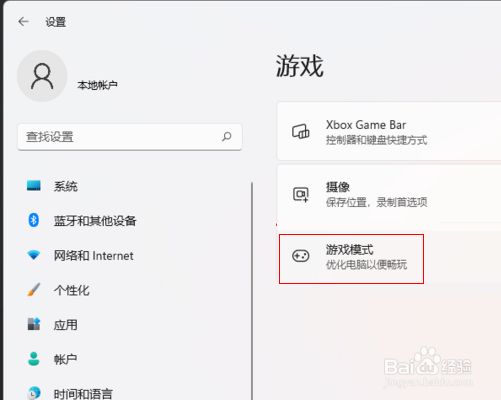Click the 查找设置 search field
Image resolution: width=501 pixels, height=400 pixels.
tap(130, 137)
